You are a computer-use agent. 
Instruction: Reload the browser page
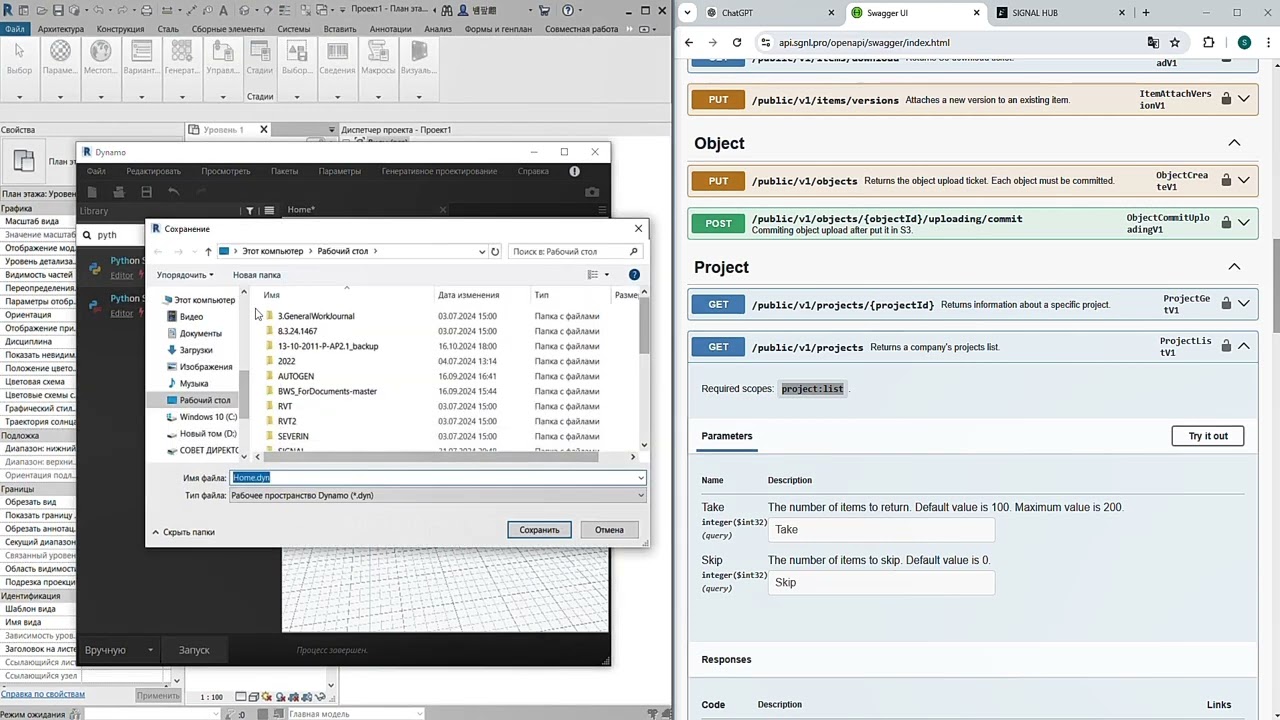737,43
